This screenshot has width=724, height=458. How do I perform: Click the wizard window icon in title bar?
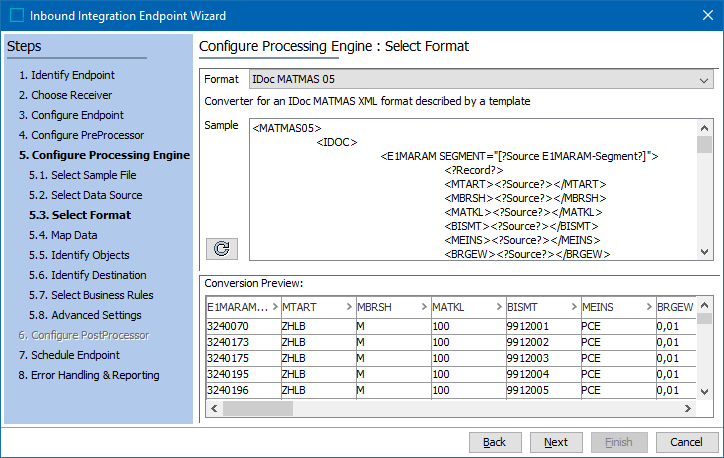tap(17, 16)
